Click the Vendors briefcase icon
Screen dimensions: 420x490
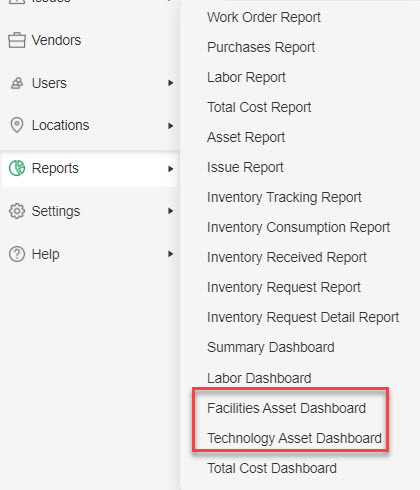(x=17, y=40)
